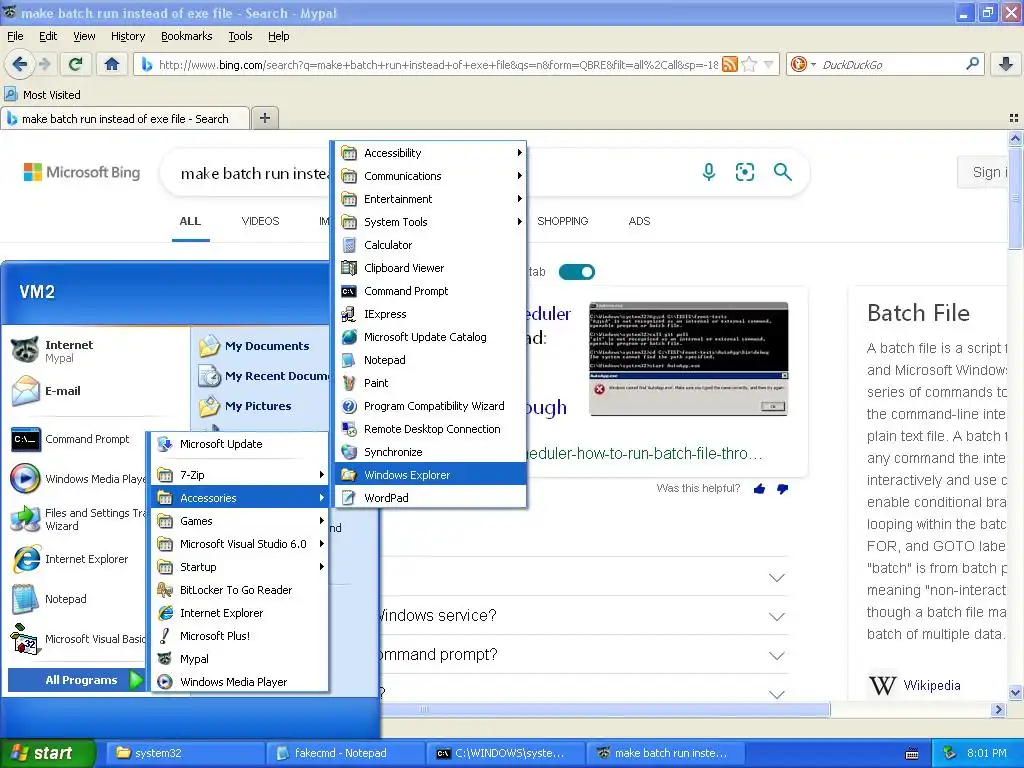
Task: Click the horizontal page scrollbar thumb
Action: coord(605,709)
